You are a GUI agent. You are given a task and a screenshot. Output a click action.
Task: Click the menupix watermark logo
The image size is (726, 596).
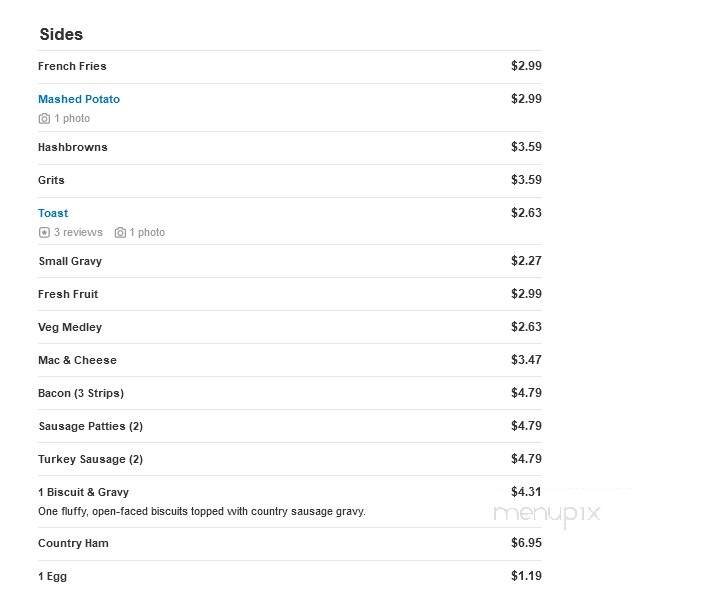click(546, 513)
